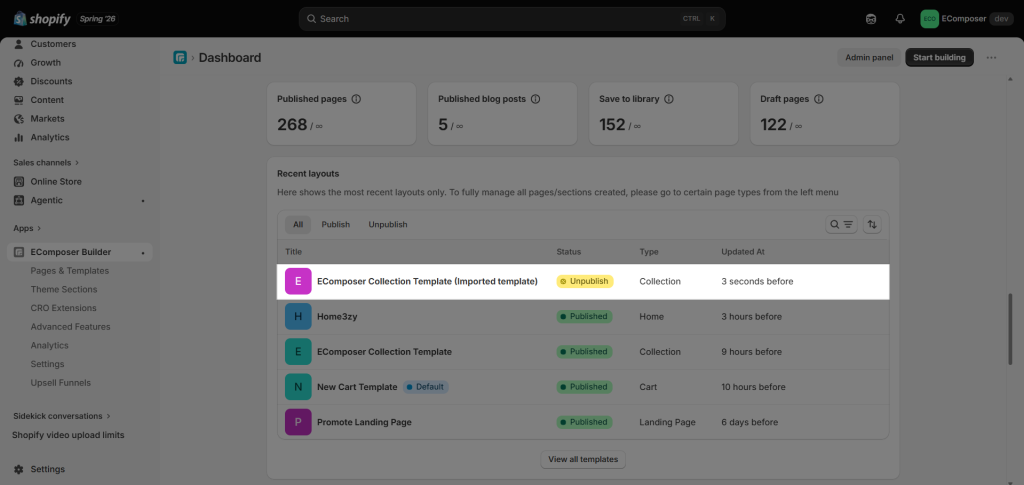Screen dimensions: 1024x485
Task: Open the search and filter button in layouts
Action: (842, 225)
